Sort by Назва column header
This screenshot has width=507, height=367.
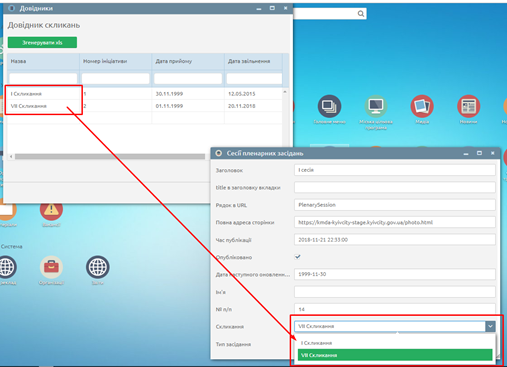tap(43, 61)
